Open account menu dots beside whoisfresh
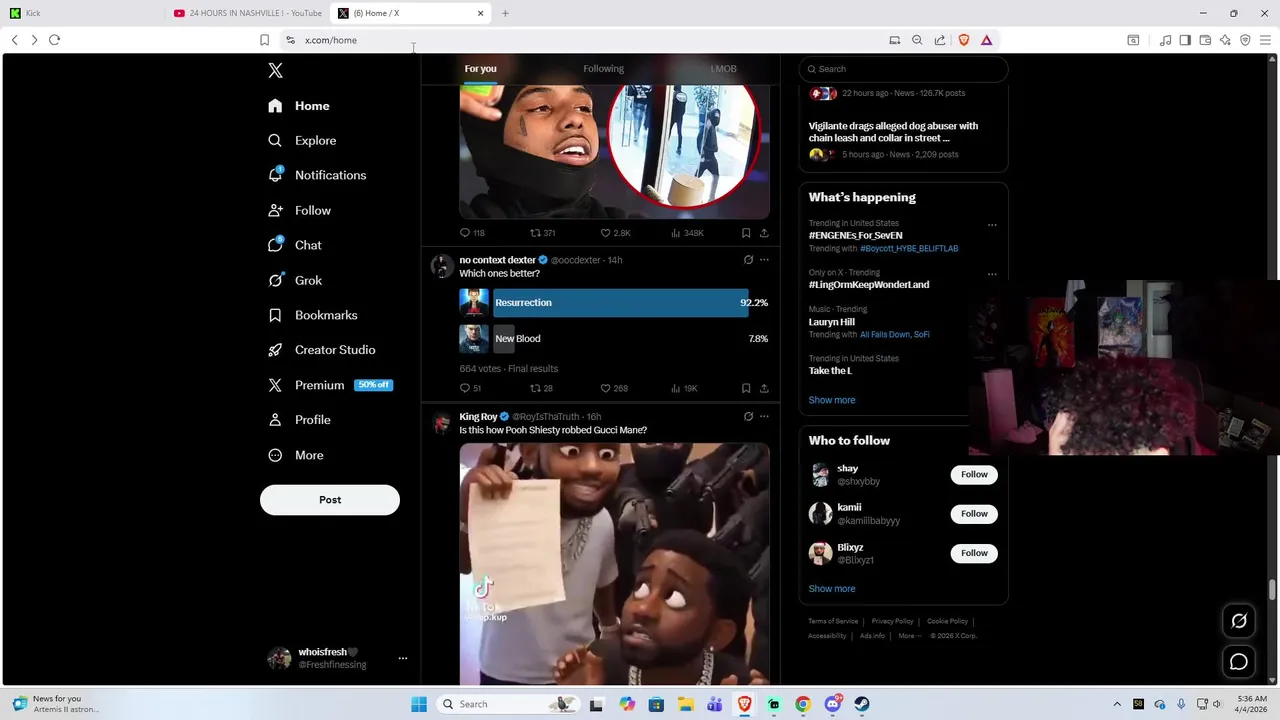This screenshot has height=720, width=1280. tap(403, 658)
